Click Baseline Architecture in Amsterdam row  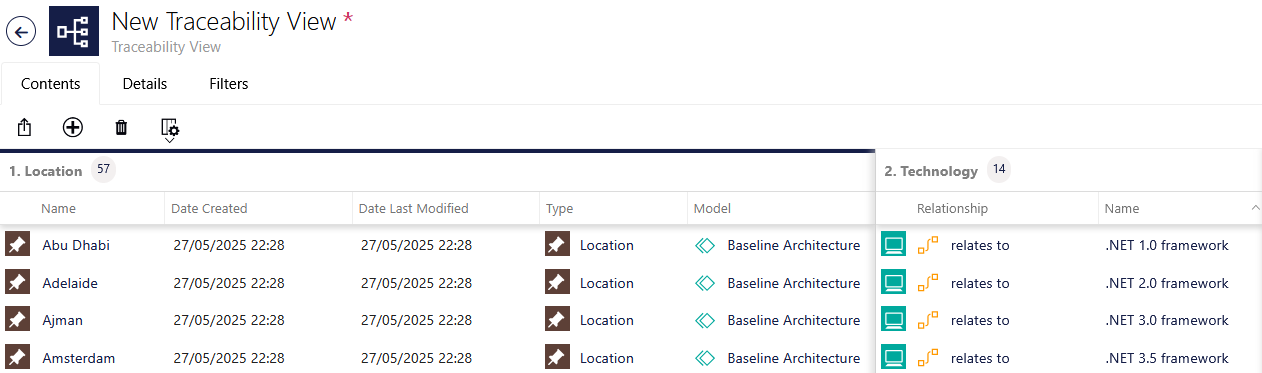[793, 358]
